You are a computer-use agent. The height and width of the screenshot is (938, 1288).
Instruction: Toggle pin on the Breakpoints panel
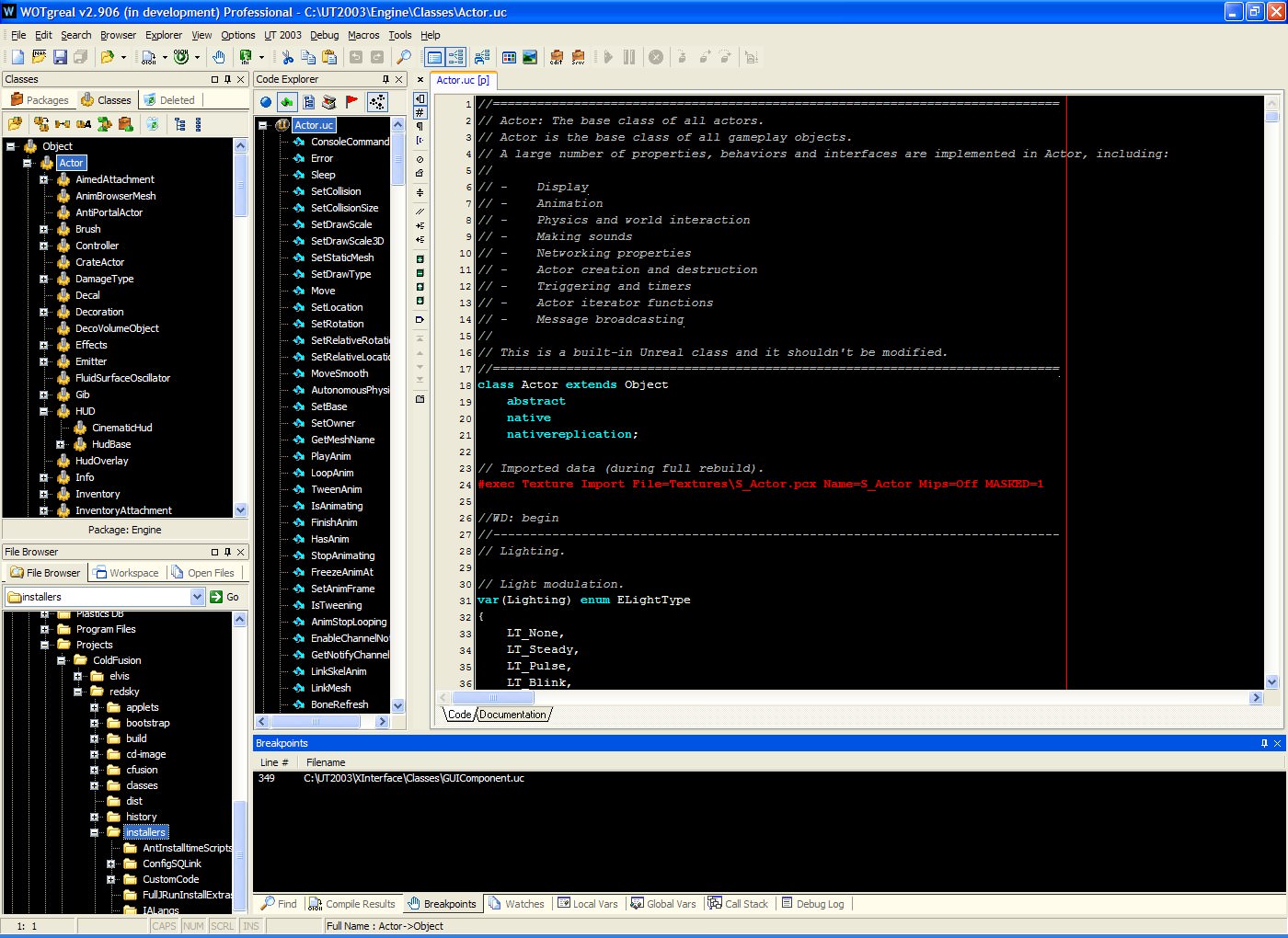pyautogui.click(x=1264, y=743)
